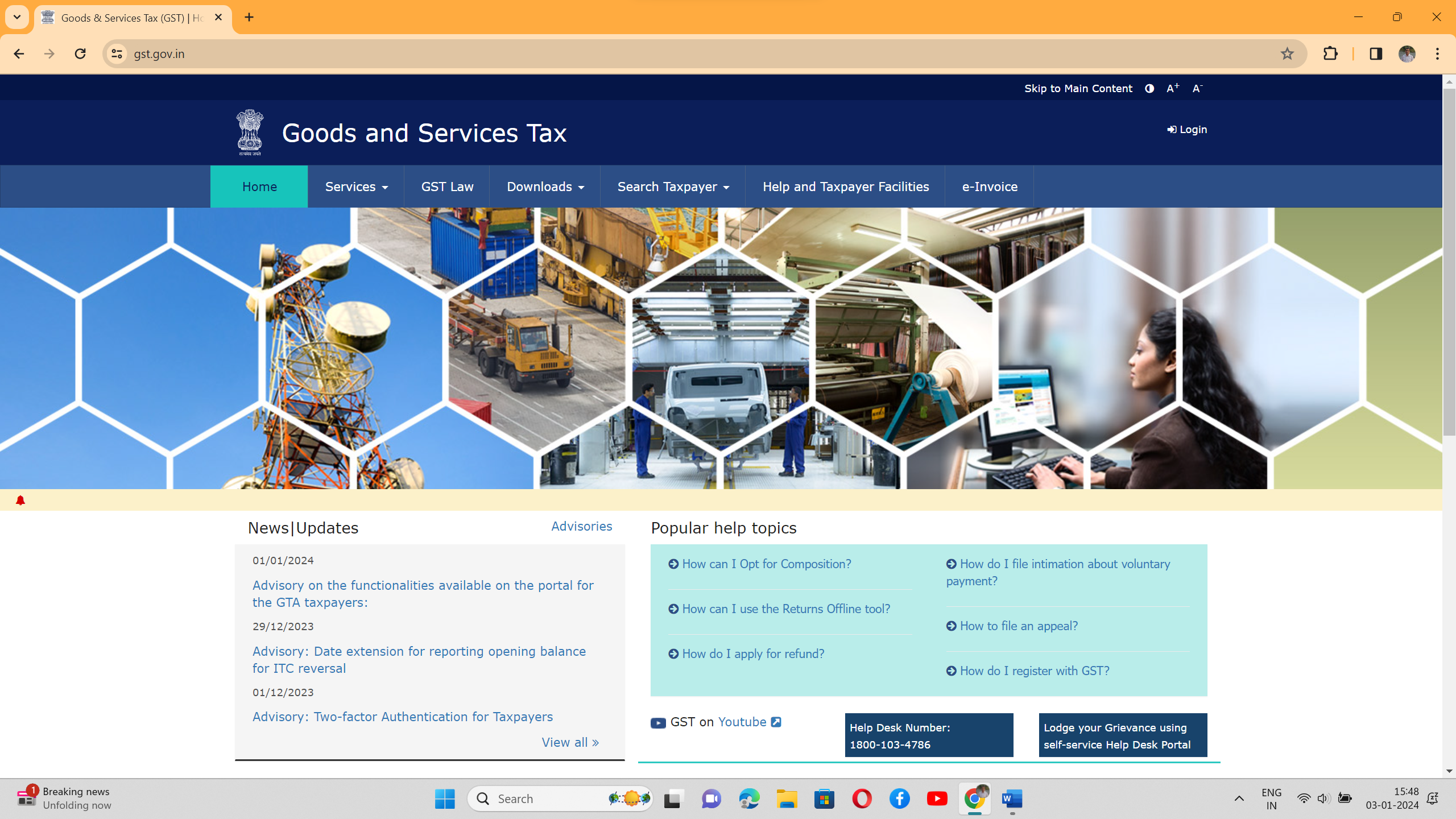
Task: Open the GST Law menu item
Action: (x=447, y=187)
